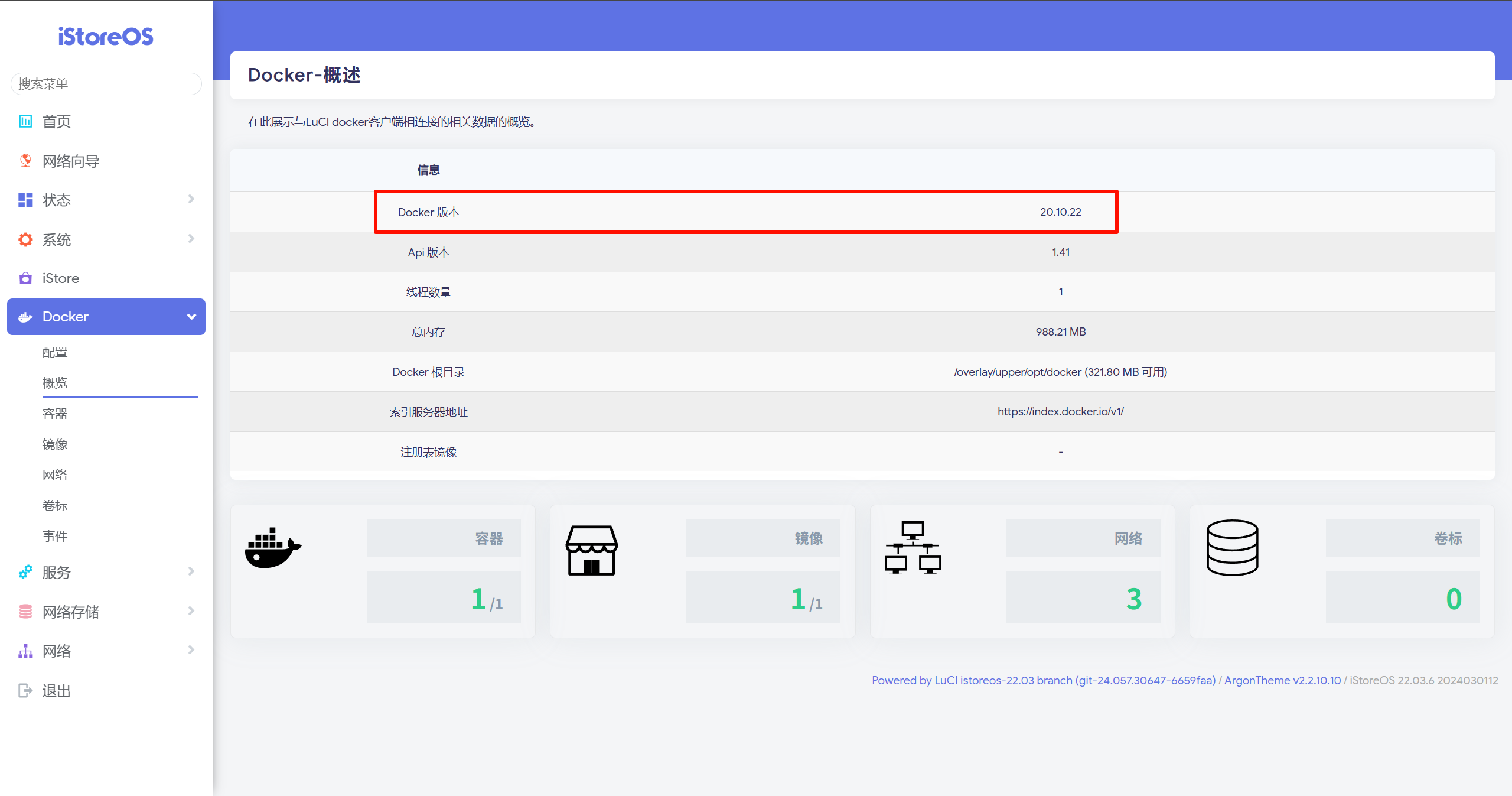Select the Docker 事件 submenu
Screen dimensions: 1512x796
[55, 537]
